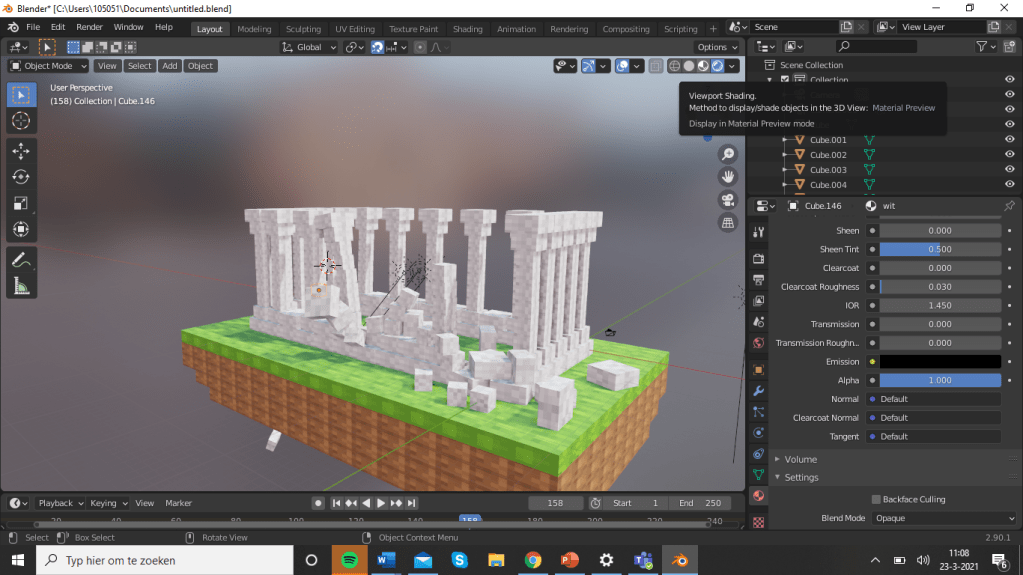Click the black Emission color swatch
1023x575 pixels.
[x=939, y=362]
